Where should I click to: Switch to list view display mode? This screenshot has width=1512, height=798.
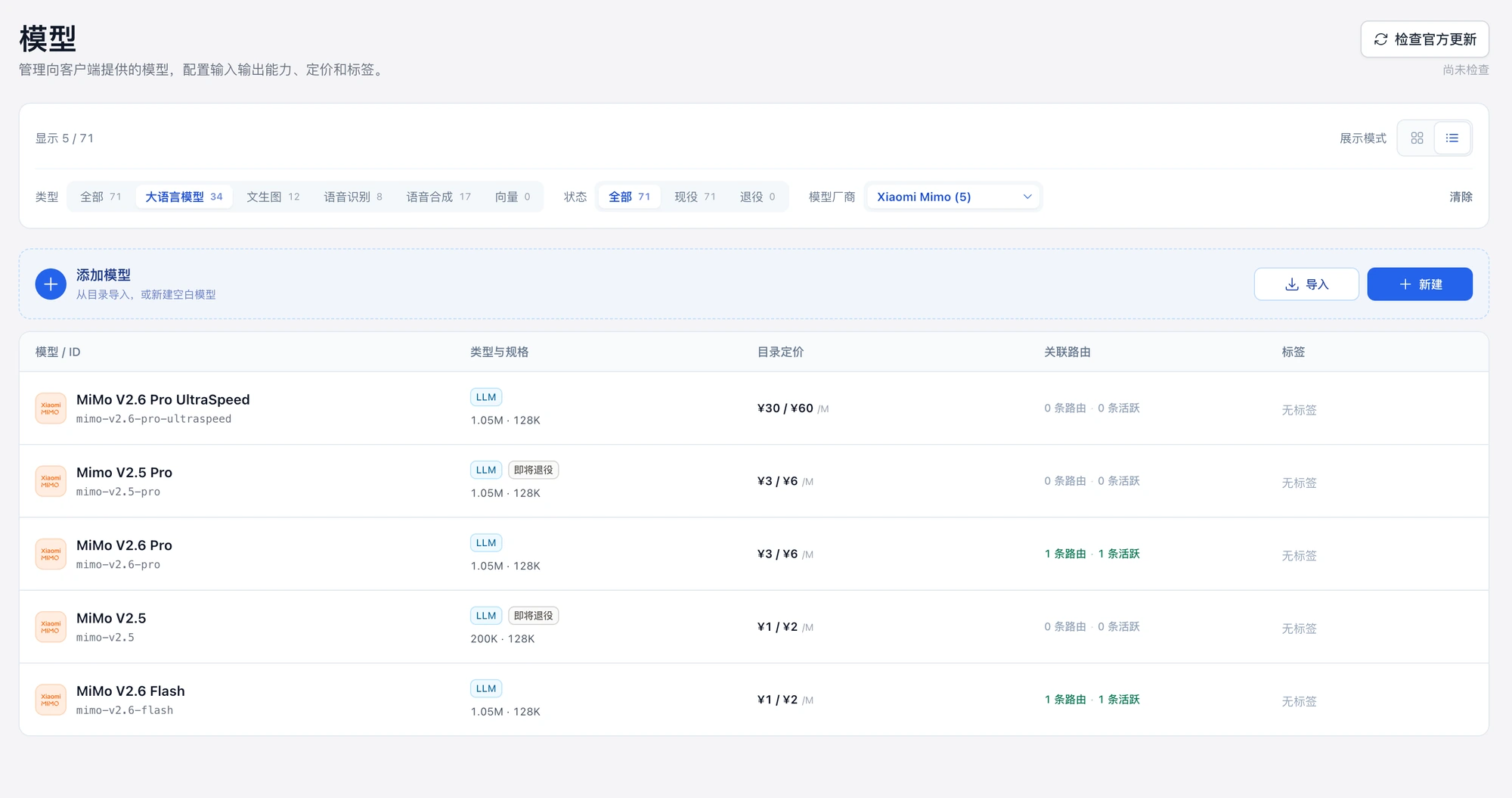pos(1452,138)
